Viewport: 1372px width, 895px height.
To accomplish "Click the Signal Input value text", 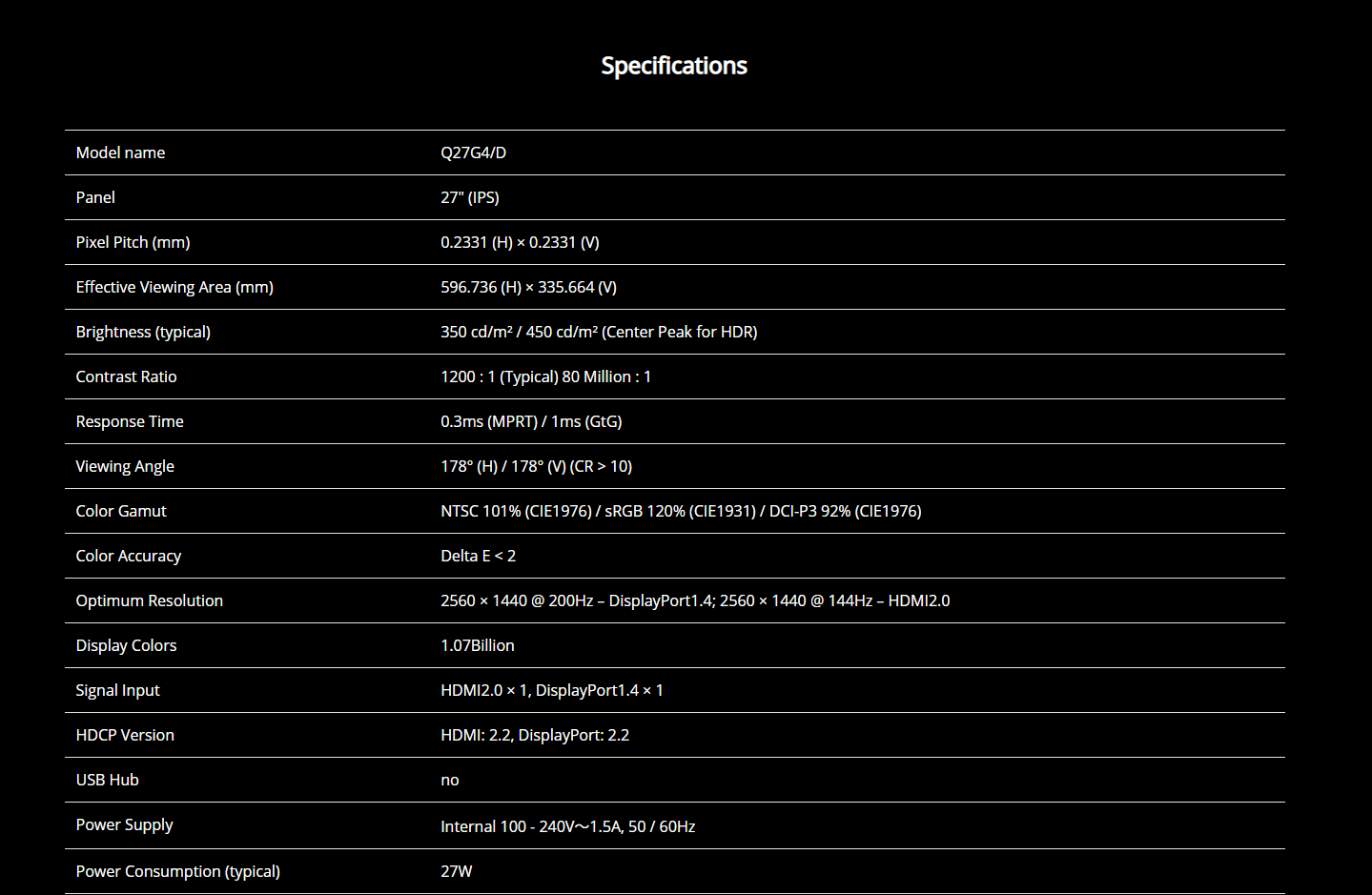I will (x=551, y=690).
